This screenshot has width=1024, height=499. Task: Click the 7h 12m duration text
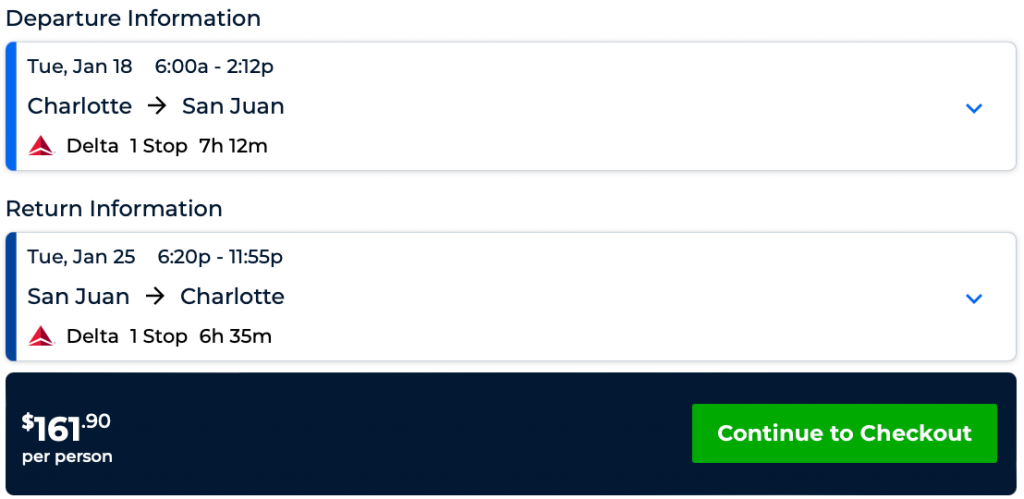point(233,146)
